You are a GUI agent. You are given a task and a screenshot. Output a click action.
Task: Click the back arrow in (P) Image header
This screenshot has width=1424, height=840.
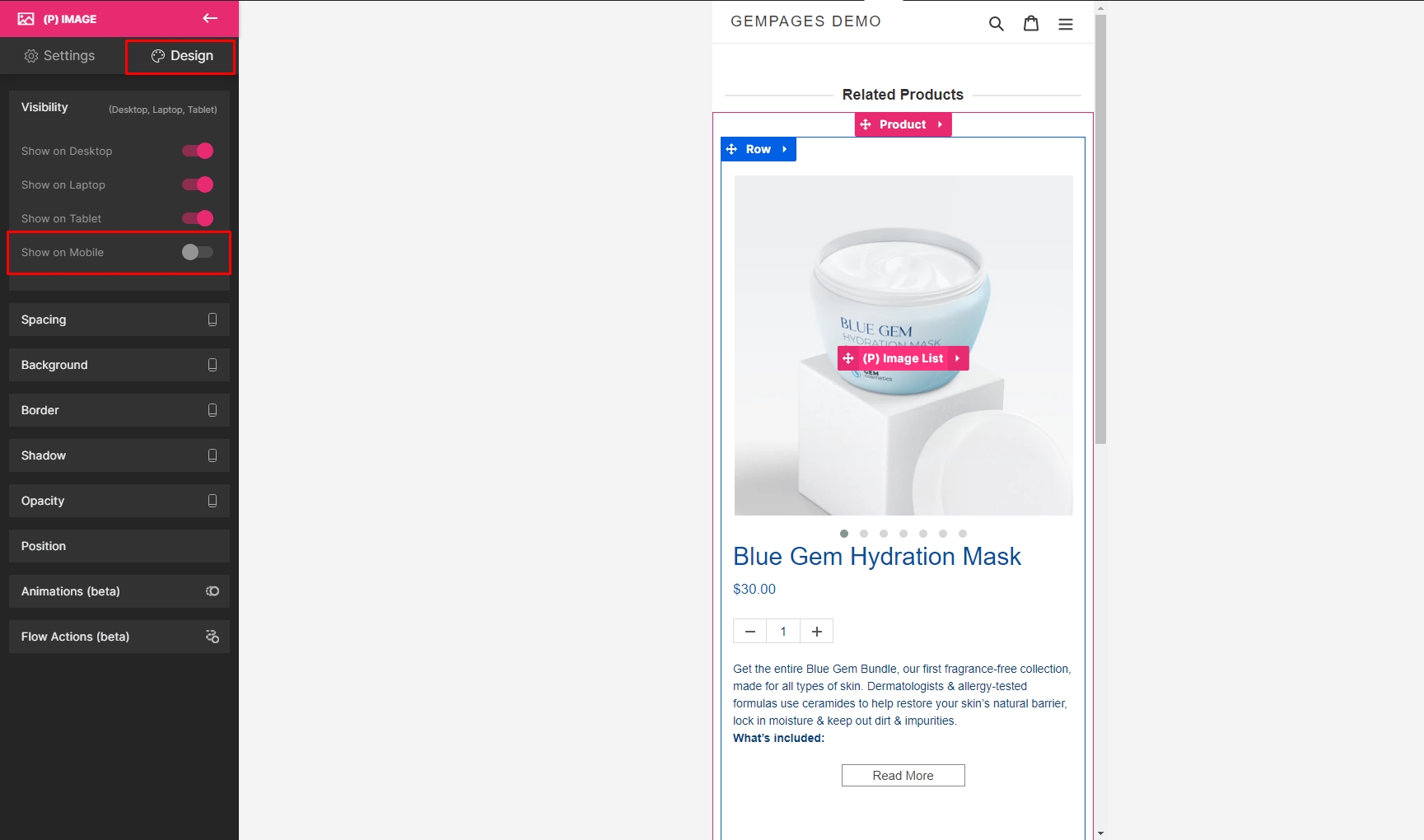pos(210,18)
